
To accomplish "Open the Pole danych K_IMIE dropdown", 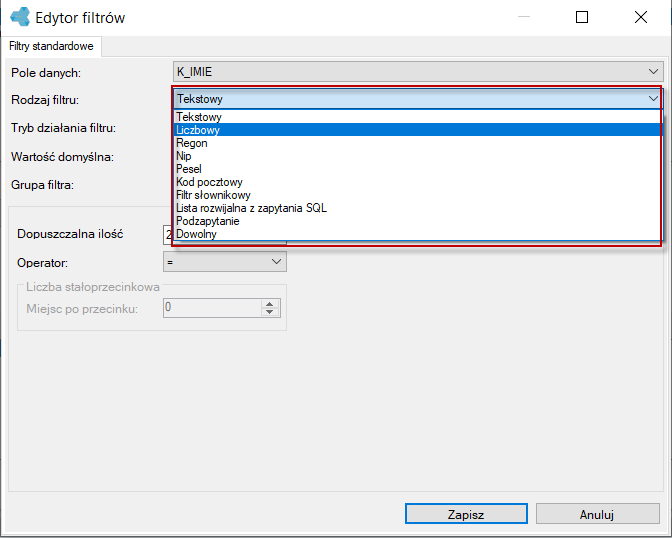I will click(x=418, y=72).
